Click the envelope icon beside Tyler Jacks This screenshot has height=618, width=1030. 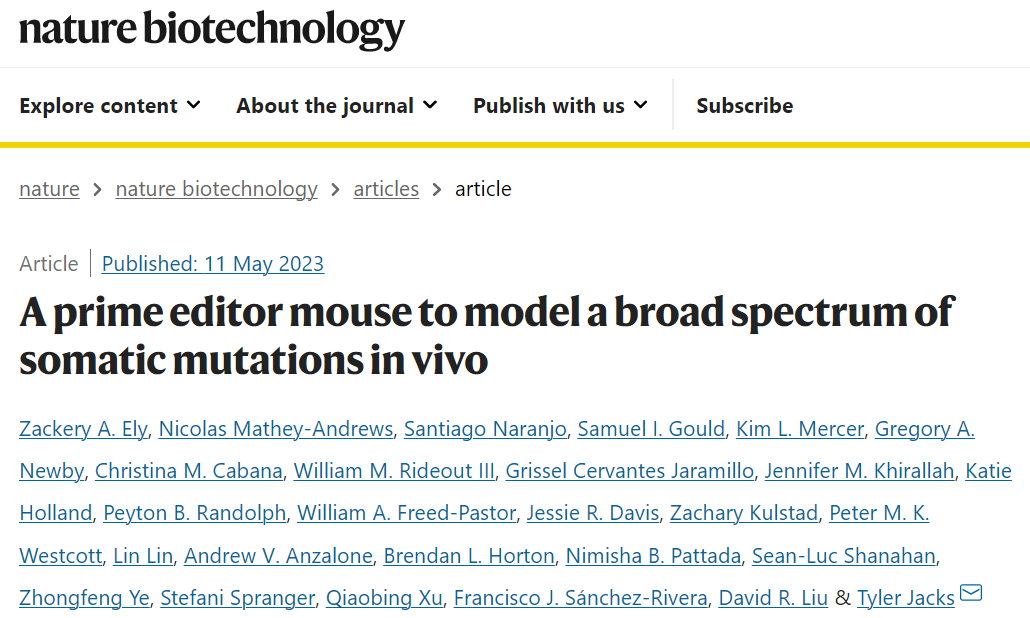tap(970, 594)
